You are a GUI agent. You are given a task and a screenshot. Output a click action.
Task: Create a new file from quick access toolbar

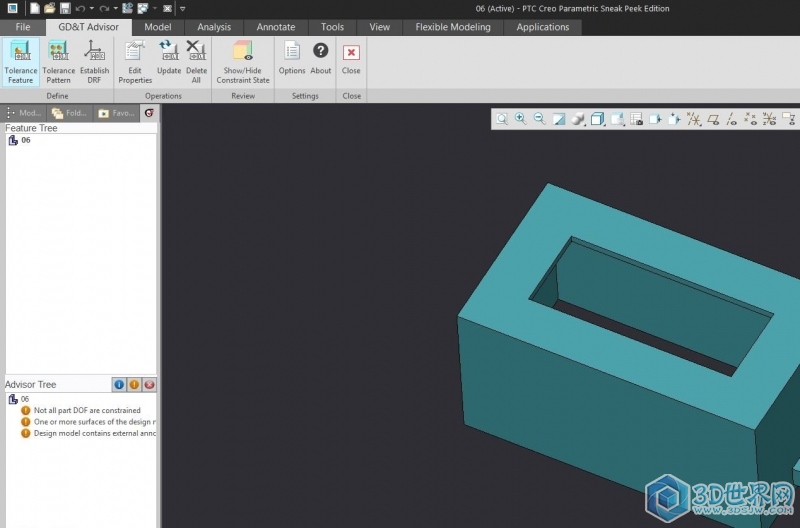click(34, 8)
